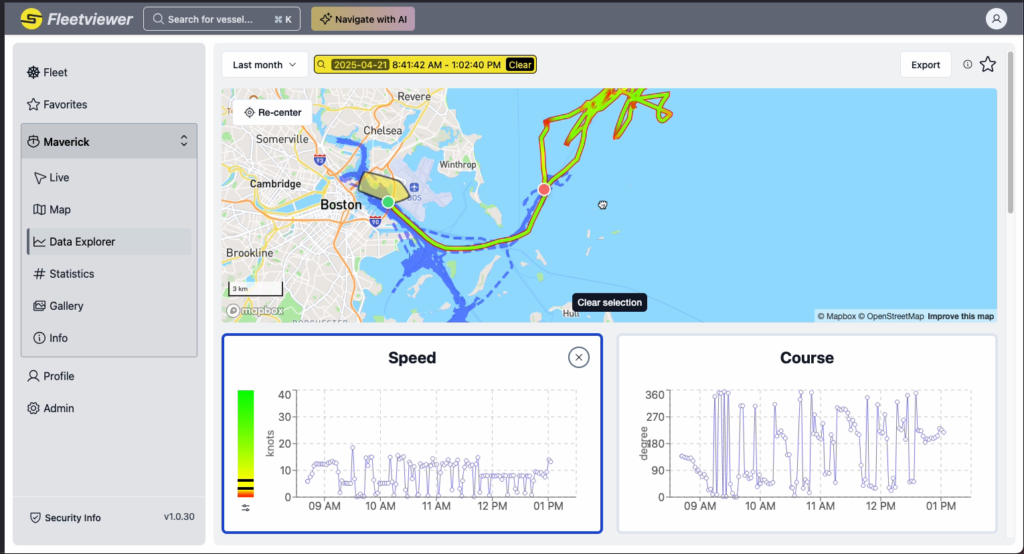
Task: Open the Statistics page
Action: click(x=71, y=274)
